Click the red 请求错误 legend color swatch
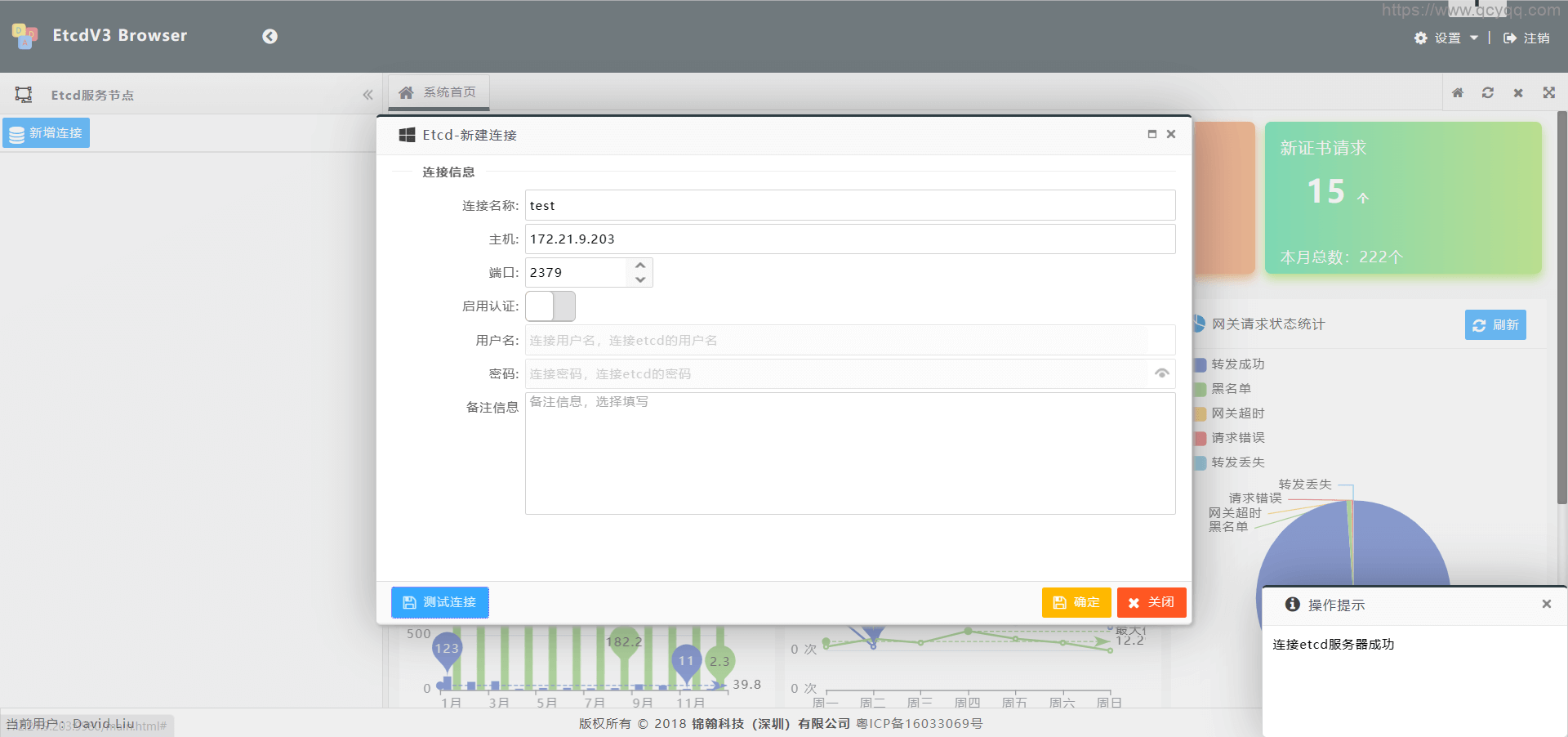Viewport: 1568px width, 737px height. click(1200, 438)
